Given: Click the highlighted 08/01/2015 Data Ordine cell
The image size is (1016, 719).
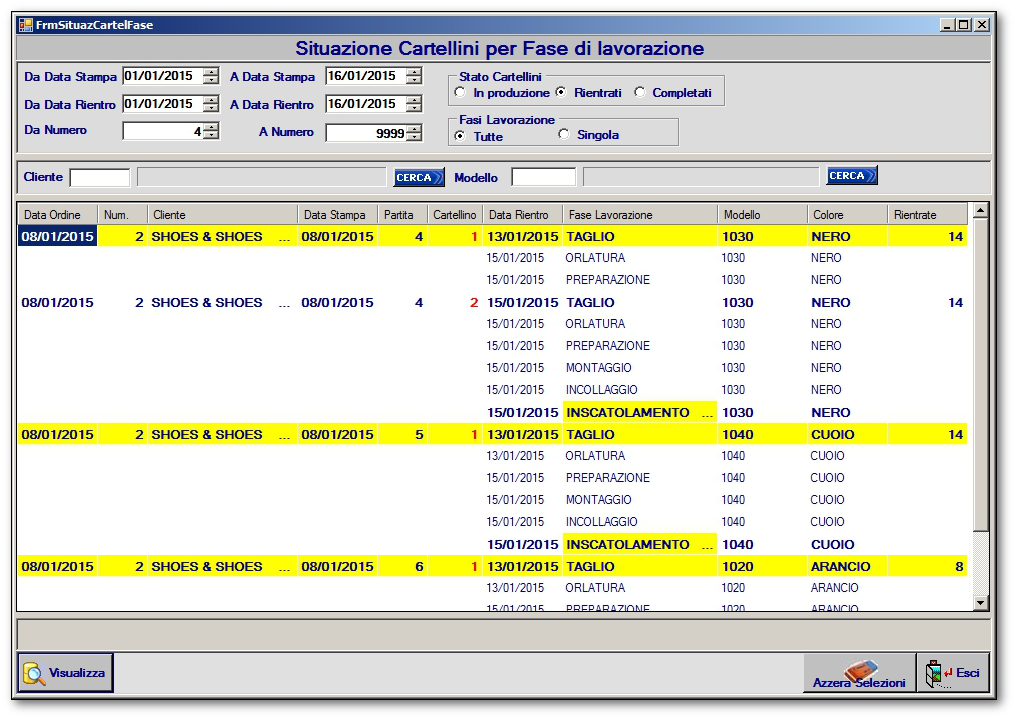Looking at the screenshot, I should (x=58, y=236).
